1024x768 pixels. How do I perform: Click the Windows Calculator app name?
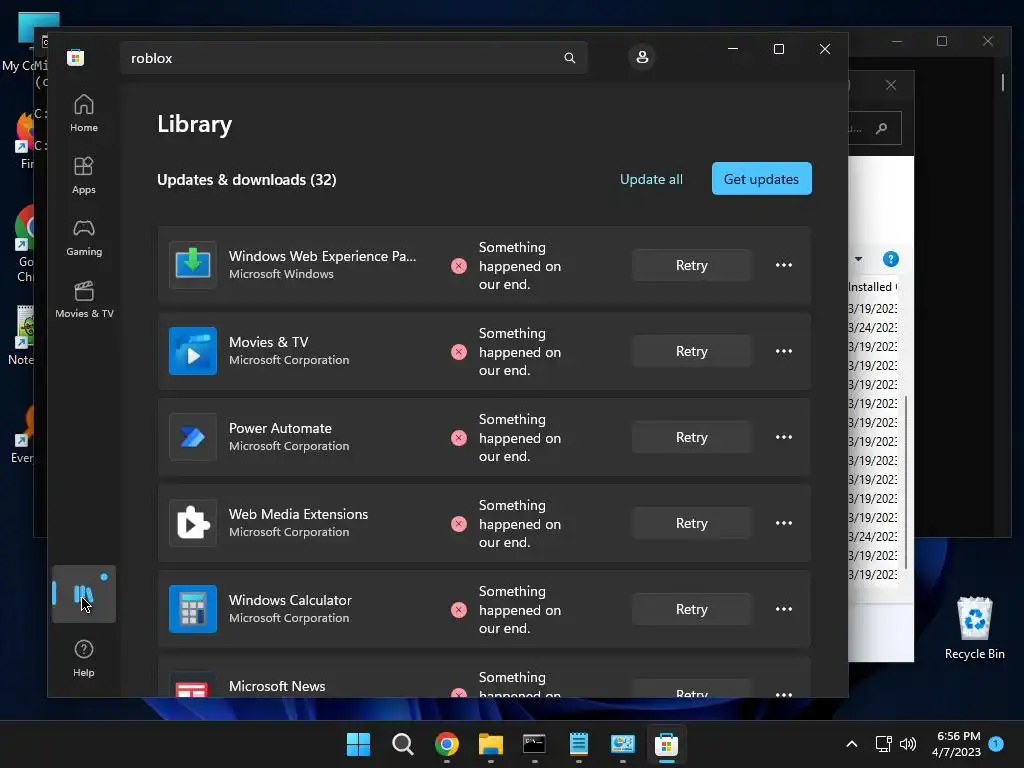pyautogui.click(x=290, y=600)
